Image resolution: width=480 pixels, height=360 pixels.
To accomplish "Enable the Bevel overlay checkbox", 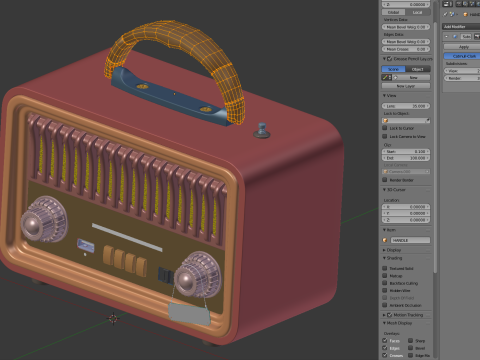I will point(411,348).
